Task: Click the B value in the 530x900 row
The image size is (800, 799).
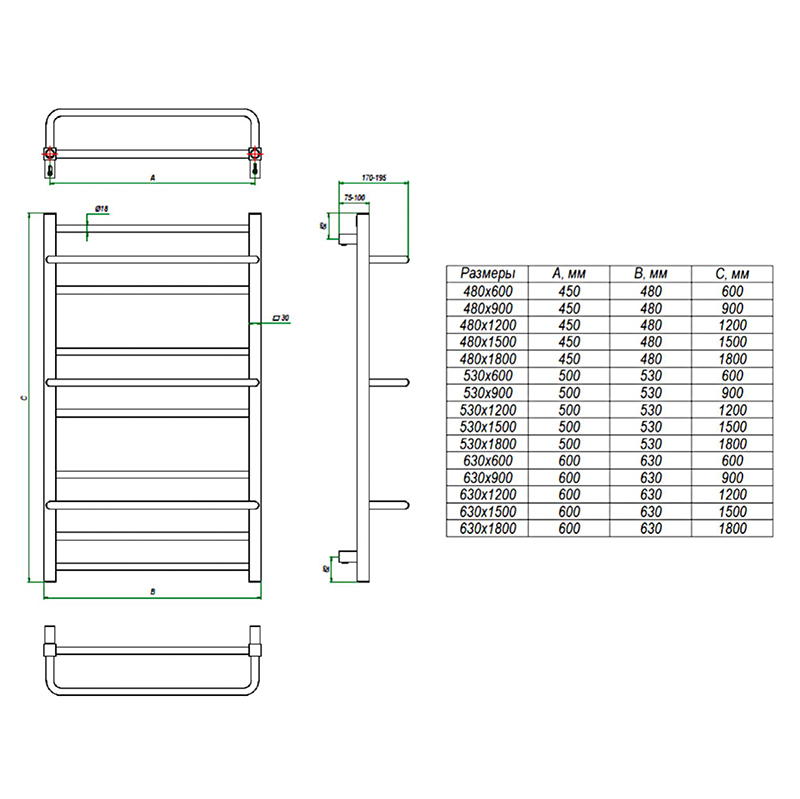Action: (651, 392)
